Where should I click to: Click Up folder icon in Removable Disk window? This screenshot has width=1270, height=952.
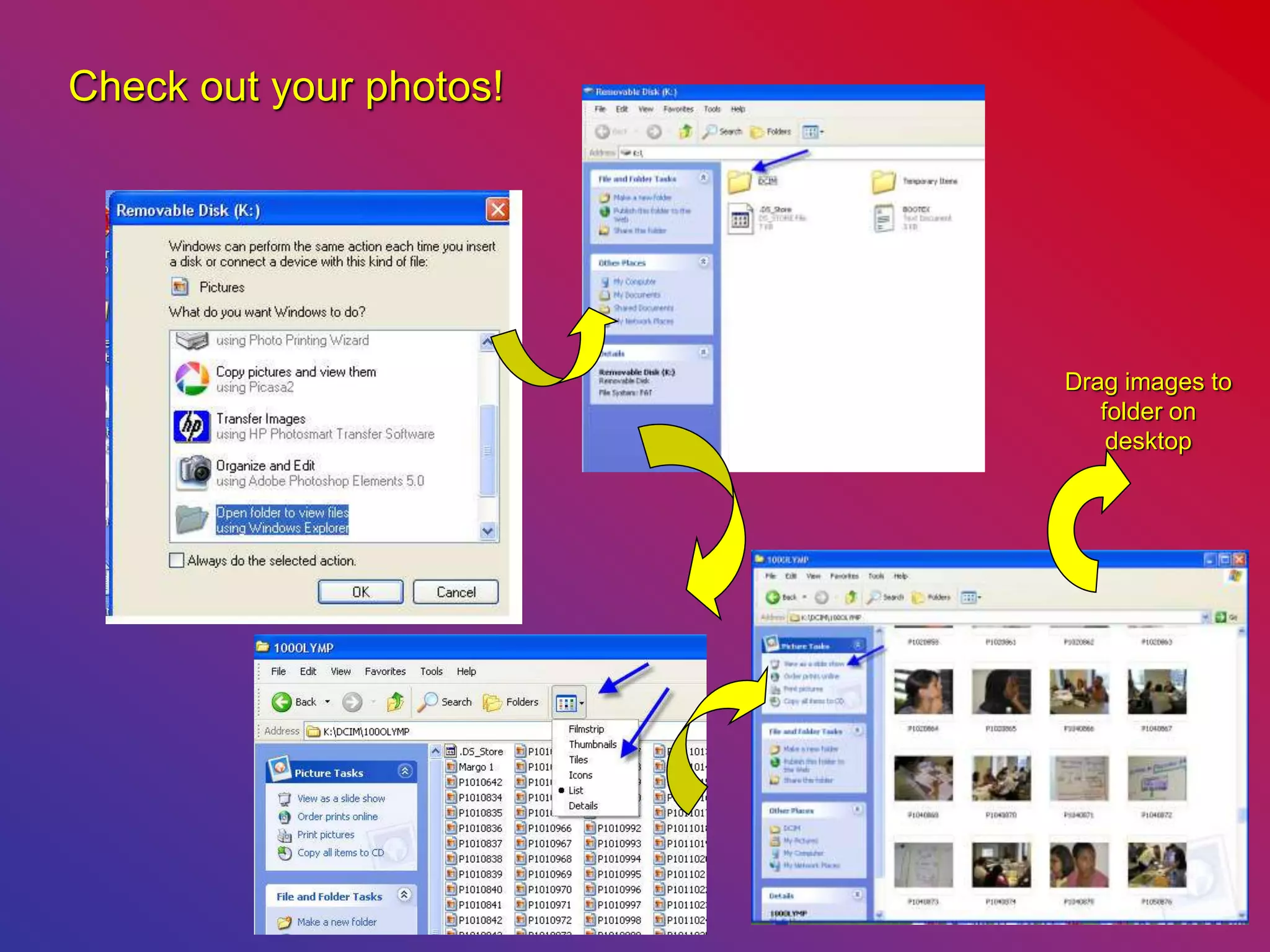[685, 131]
